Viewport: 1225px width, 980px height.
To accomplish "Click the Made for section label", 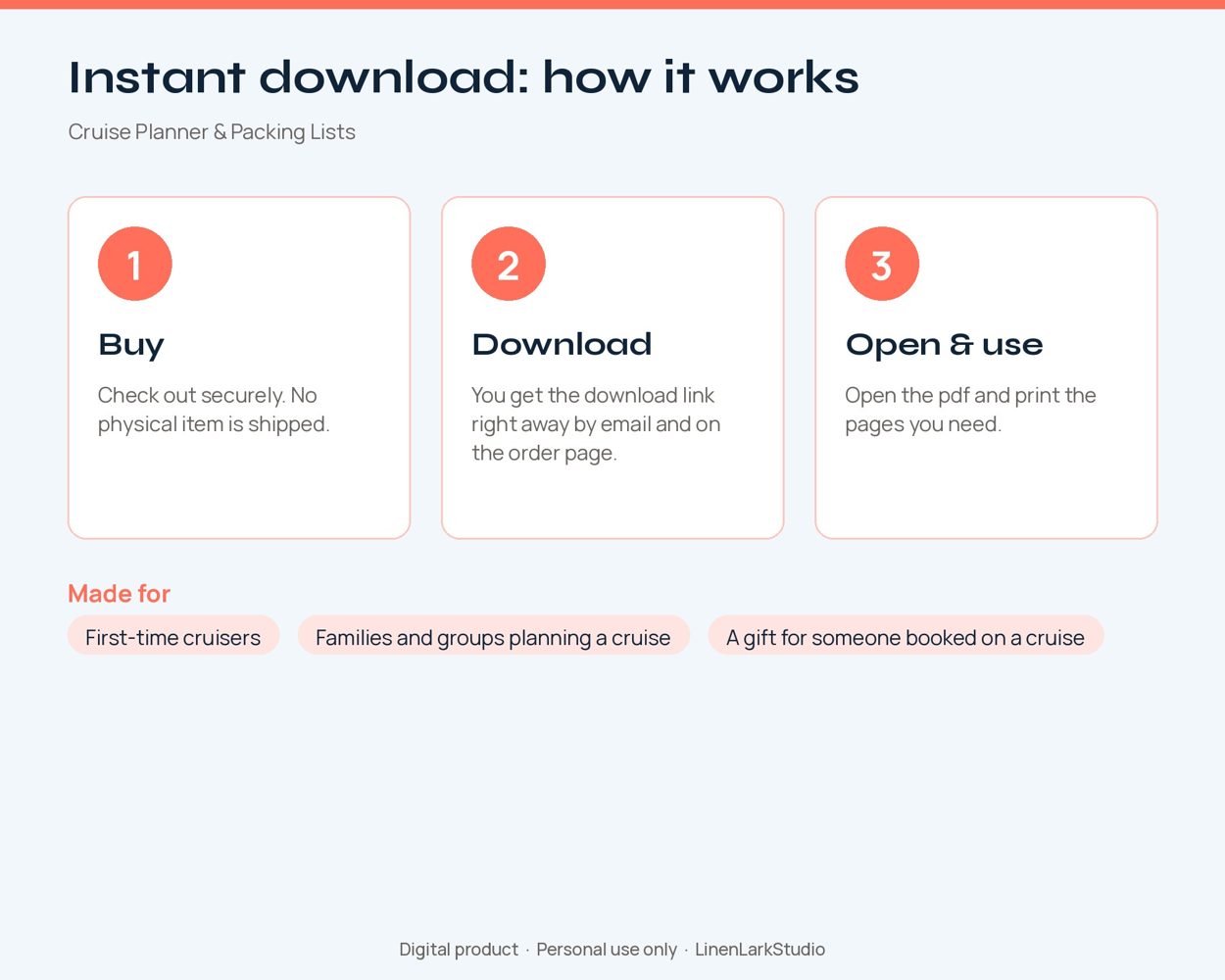I will [120, 594].
